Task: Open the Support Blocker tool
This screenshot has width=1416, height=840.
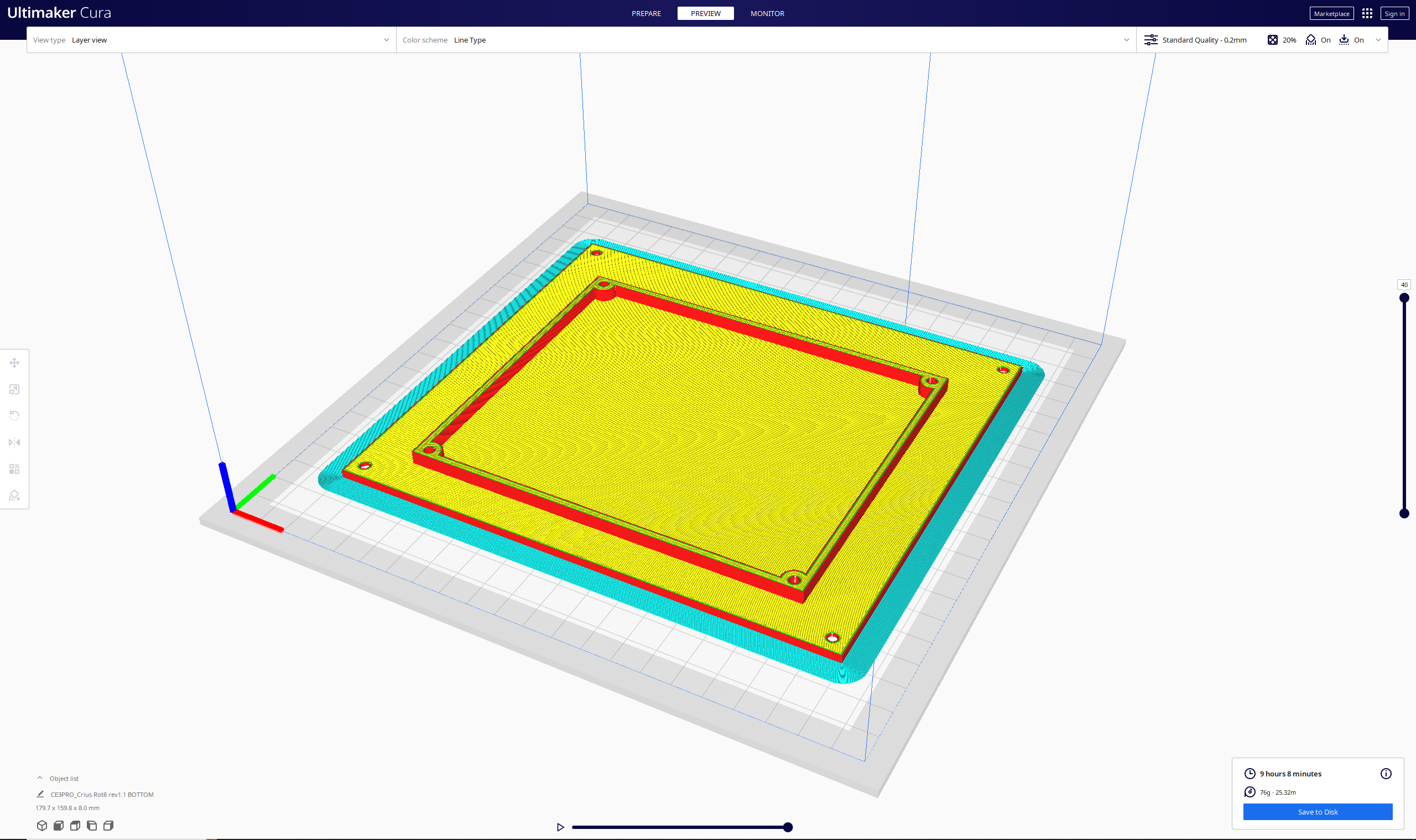Action: (x=14, y=495)
